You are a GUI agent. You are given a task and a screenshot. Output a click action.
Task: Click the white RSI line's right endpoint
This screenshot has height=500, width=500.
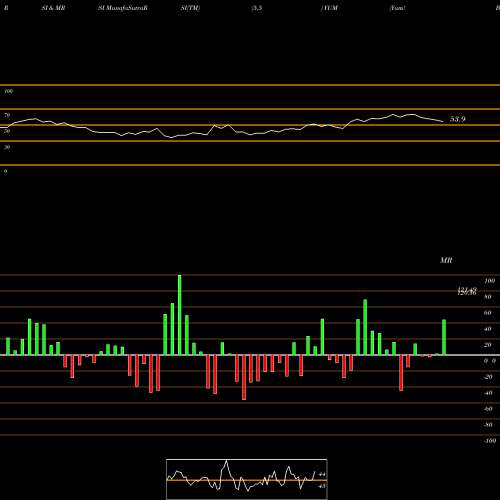(x=443, y=122)
